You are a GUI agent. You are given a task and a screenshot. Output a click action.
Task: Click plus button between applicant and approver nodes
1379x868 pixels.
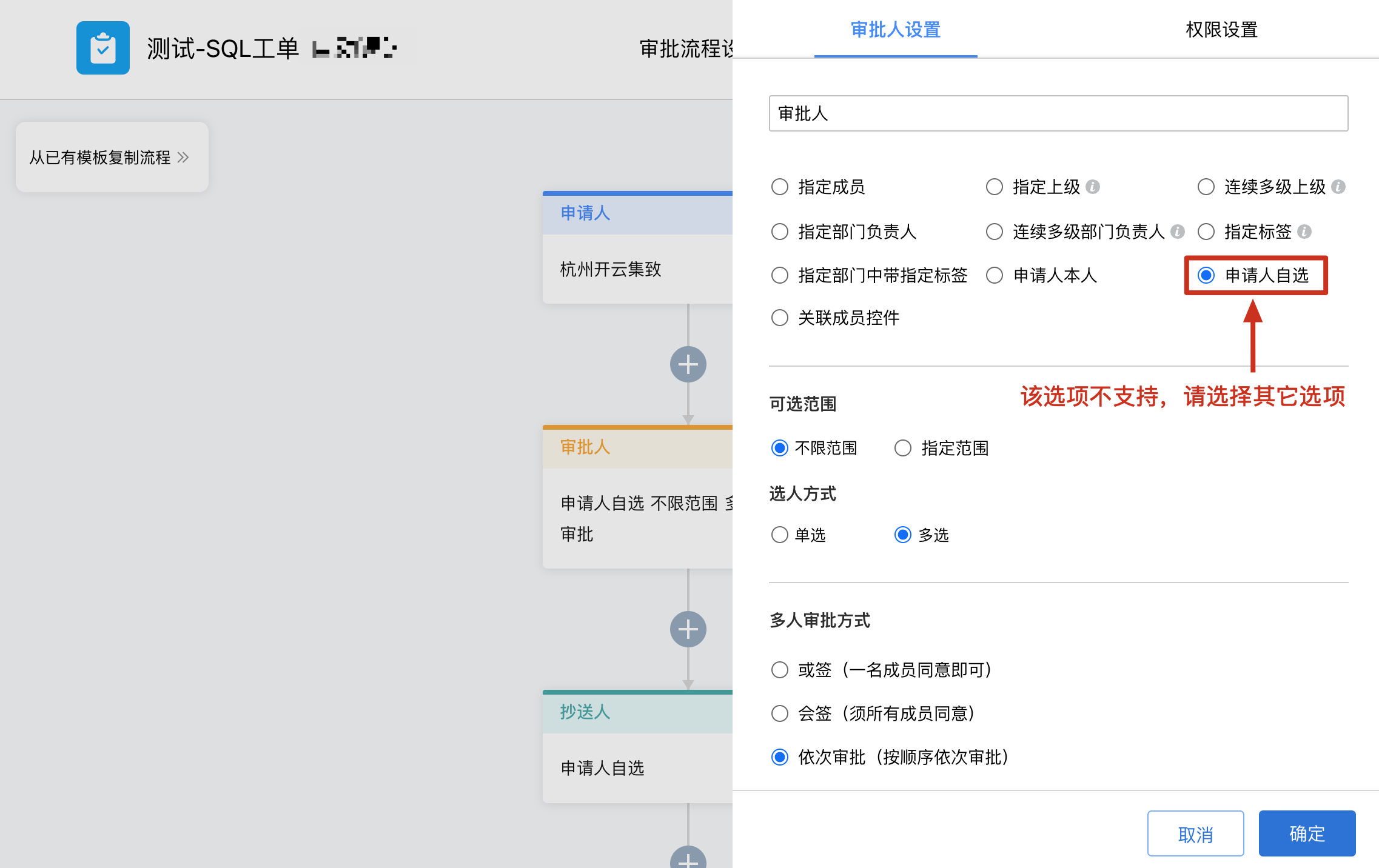pyautogui.click(x=688, y=364)
